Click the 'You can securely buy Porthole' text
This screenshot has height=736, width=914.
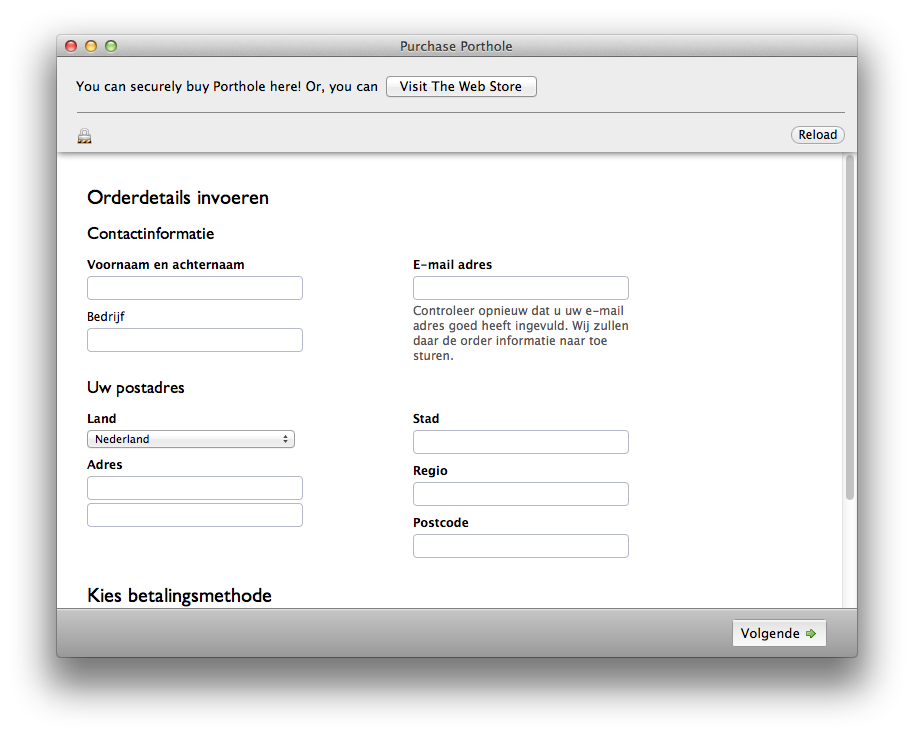[x=227, y=86]
